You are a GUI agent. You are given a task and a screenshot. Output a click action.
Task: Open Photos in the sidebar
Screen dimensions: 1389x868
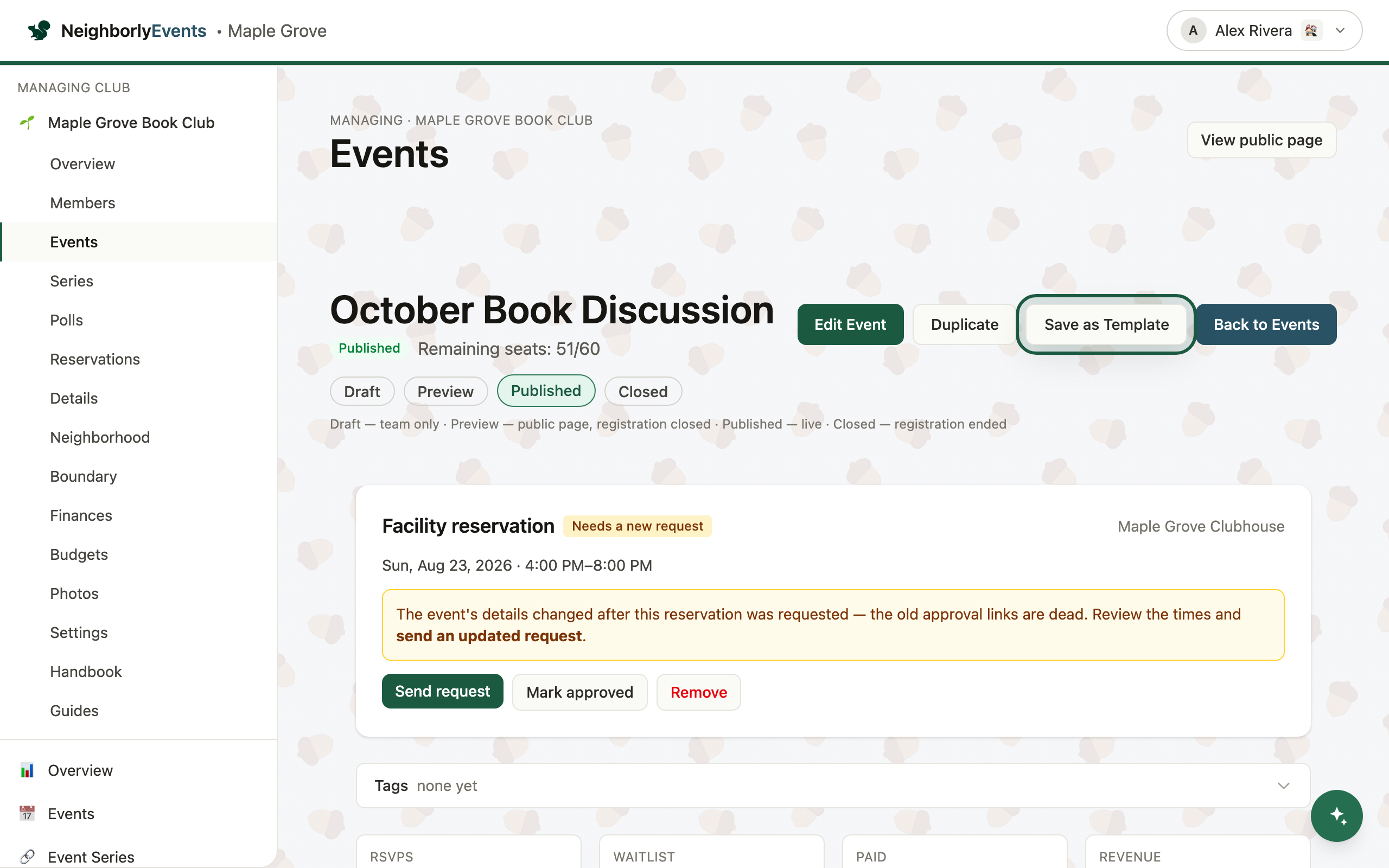[138, 593]
